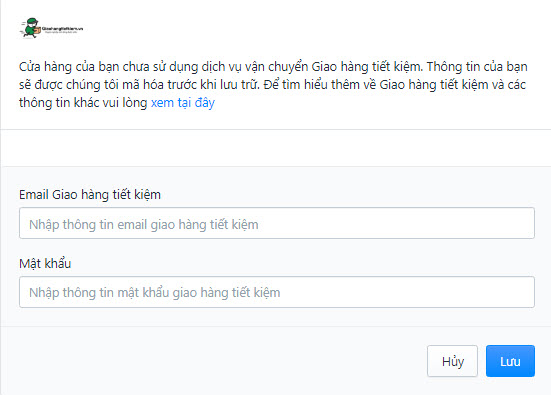
Task: Save credentials with the Lưu button
Action: tap(510, 361)
